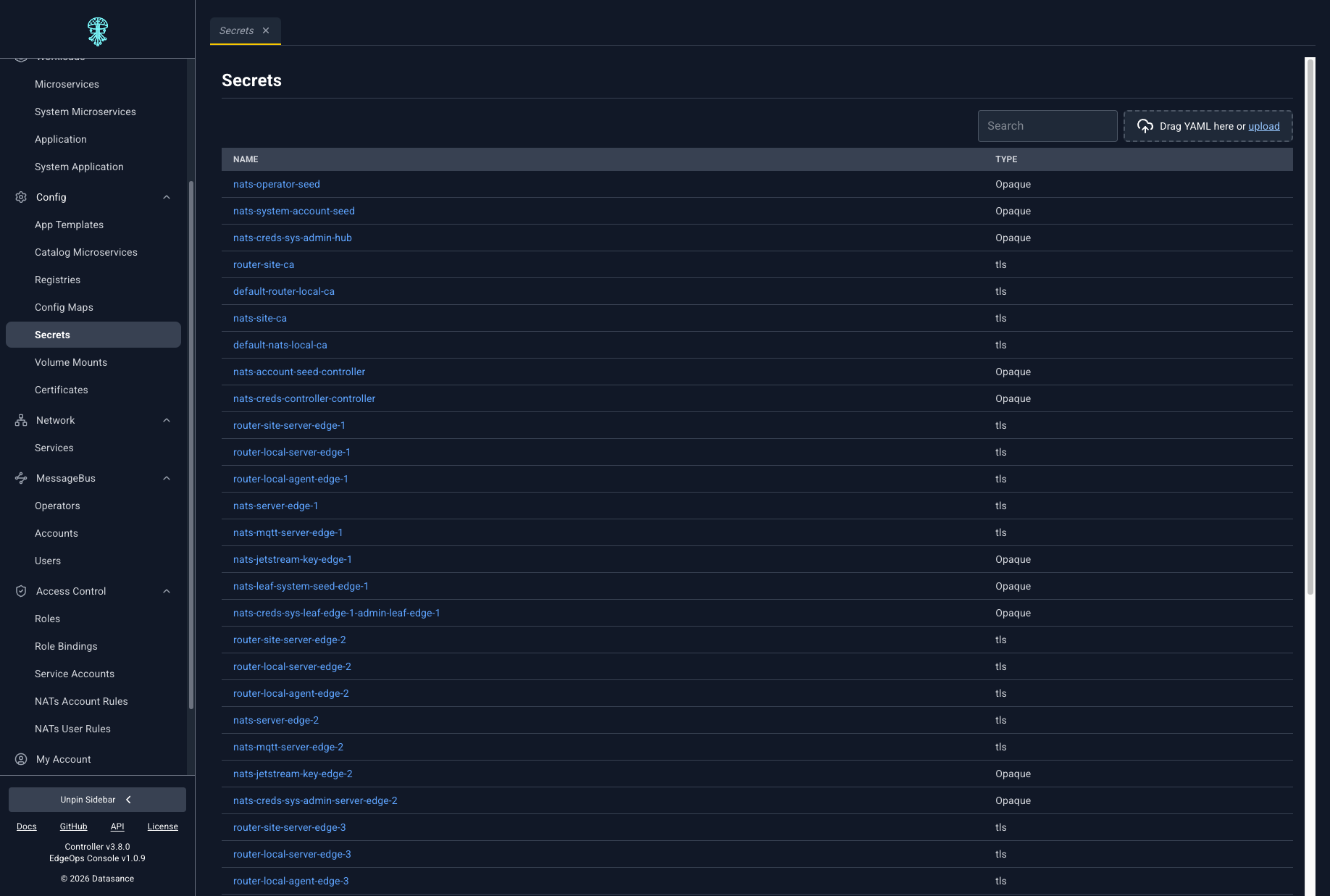Screen dimensions: 1330x896
Task: Collapse the Access Control section chevron
Action: click(x=167, y=591)
